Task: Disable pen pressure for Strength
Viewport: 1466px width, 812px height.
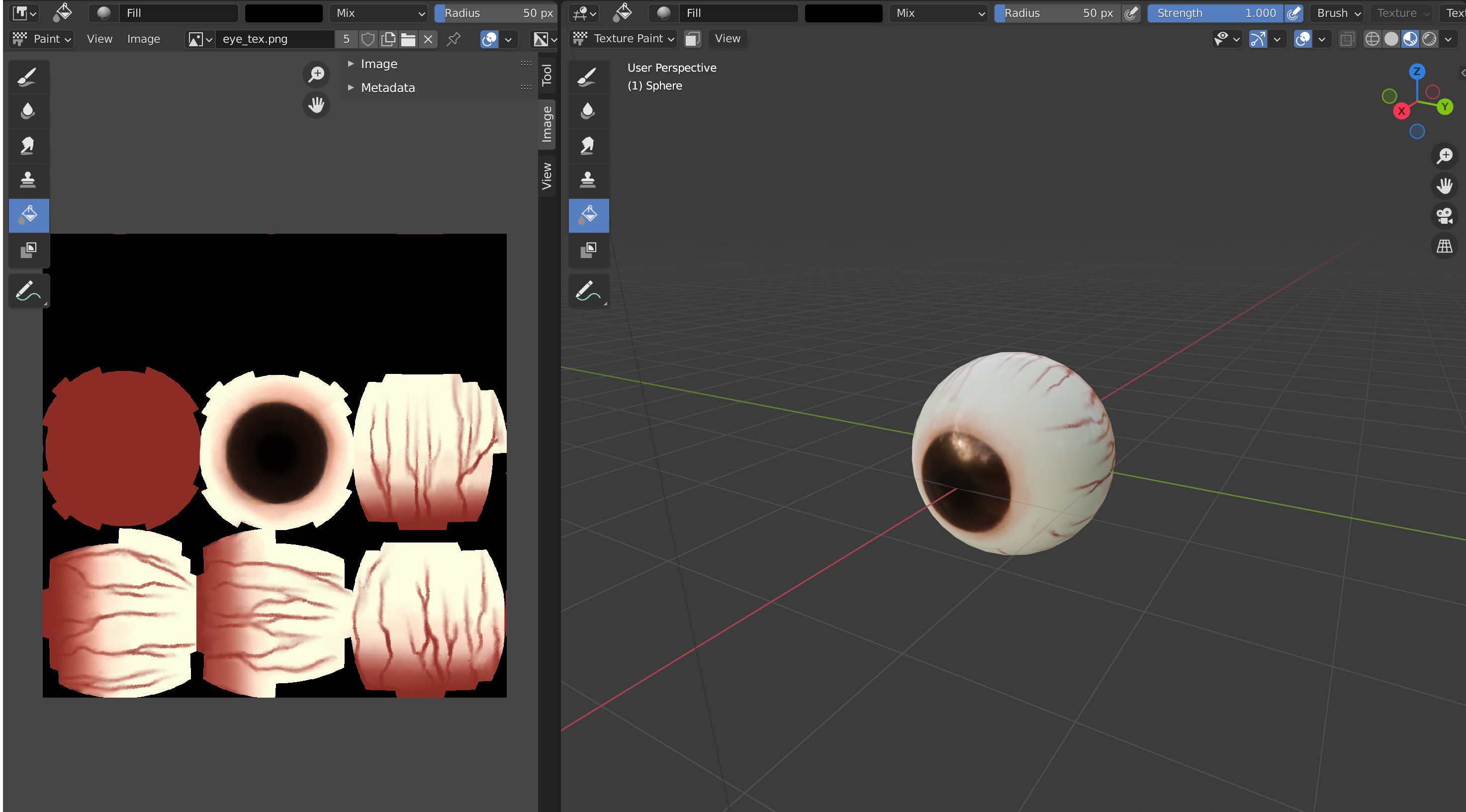Action: click(x=1293, y=13)
